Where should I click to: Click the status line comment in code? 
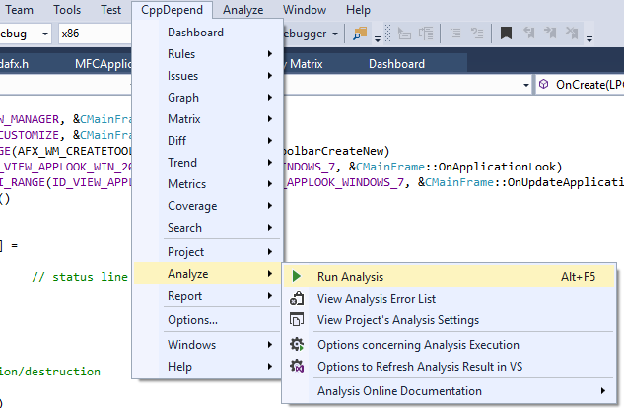coord(80,277)
